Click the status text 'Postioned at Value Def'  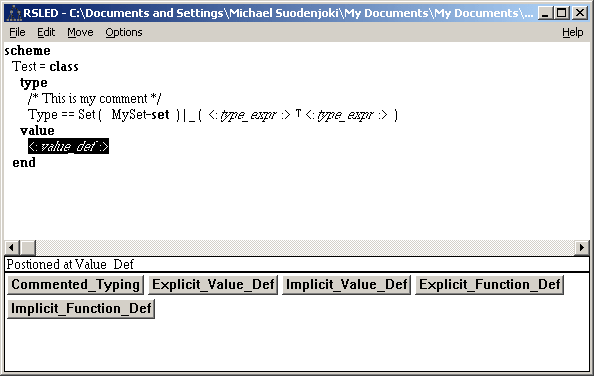point(70,264)
